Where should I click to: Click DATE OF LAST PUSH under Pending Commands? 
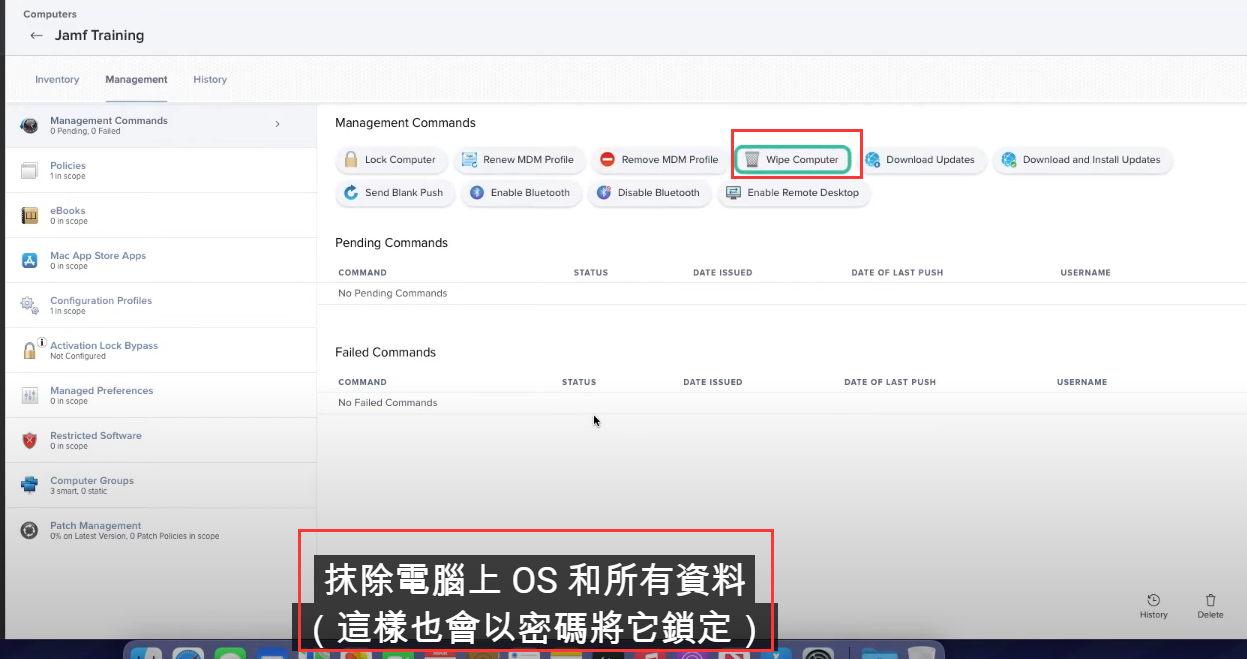coord(897,273)
